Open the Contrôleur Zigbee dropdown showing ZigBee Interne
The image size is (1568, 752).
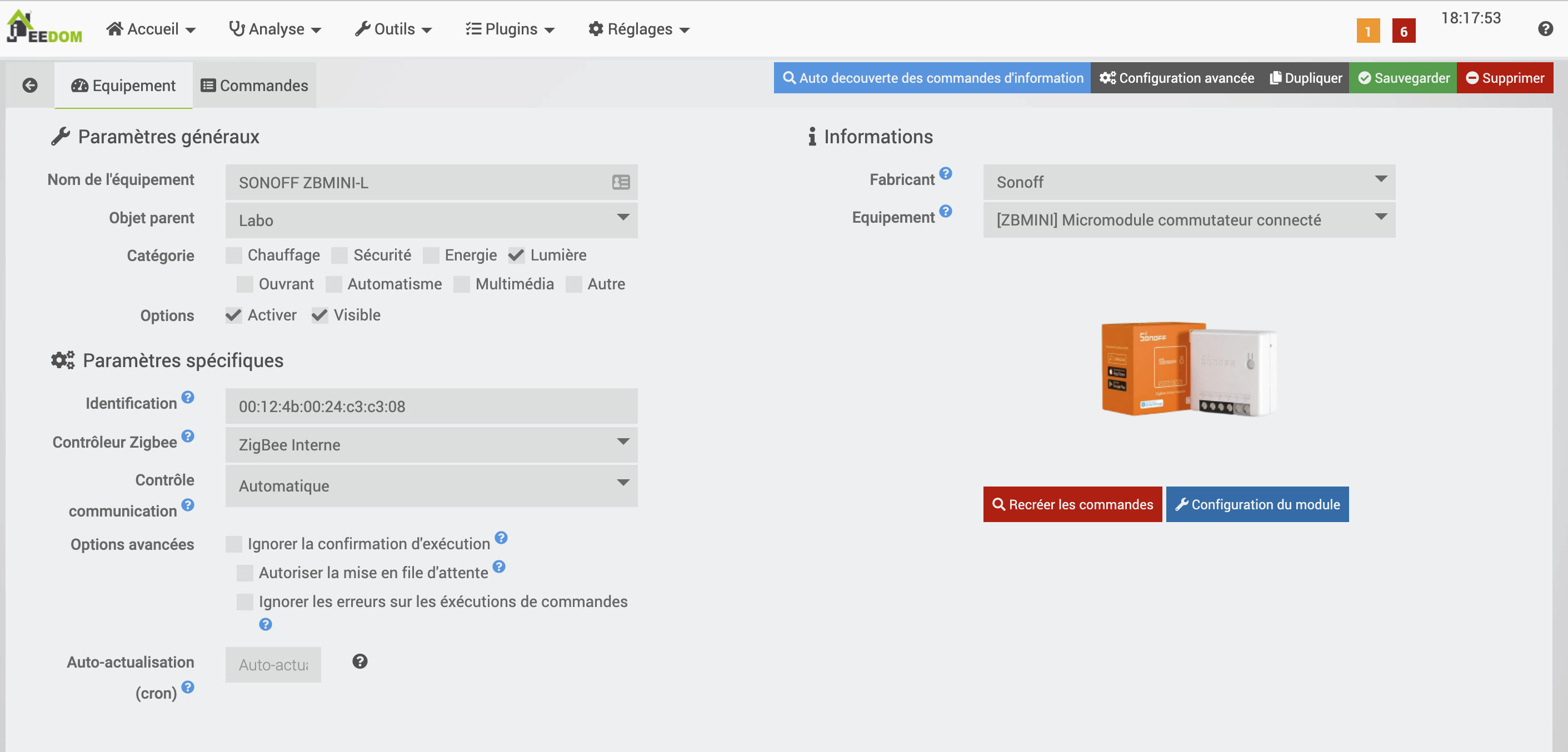click(x=431, y=445)
